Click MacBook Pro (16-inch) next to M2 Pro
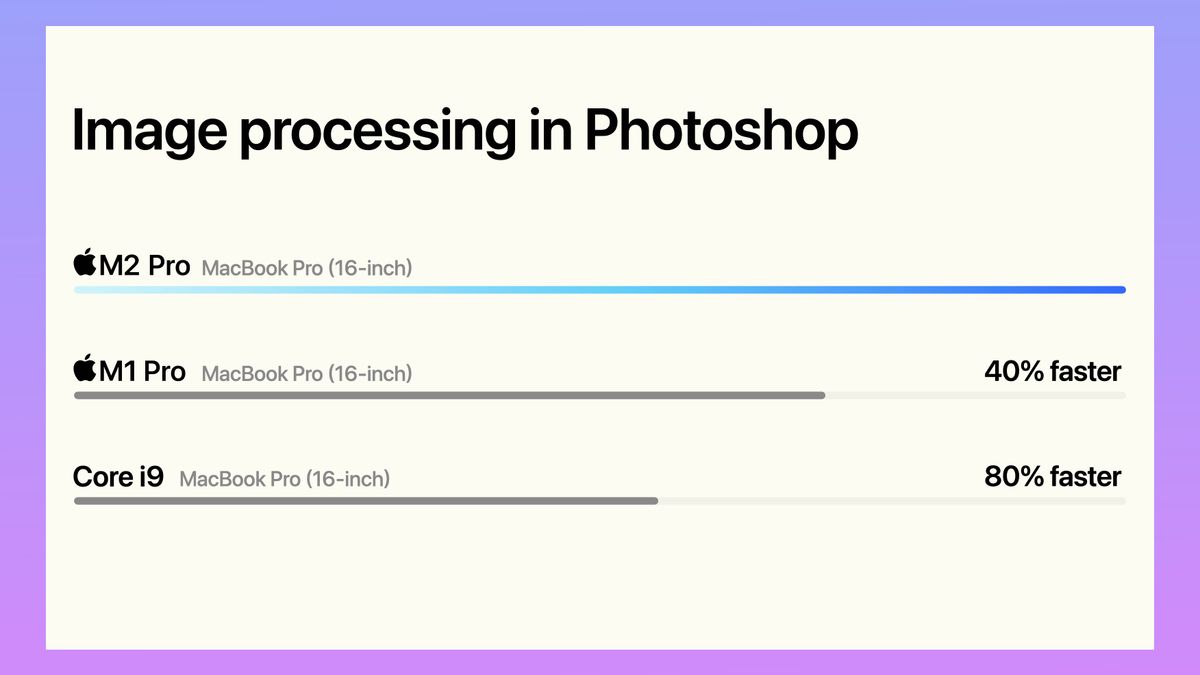This screenshot has height=675, width=1200. click(307, 268)
